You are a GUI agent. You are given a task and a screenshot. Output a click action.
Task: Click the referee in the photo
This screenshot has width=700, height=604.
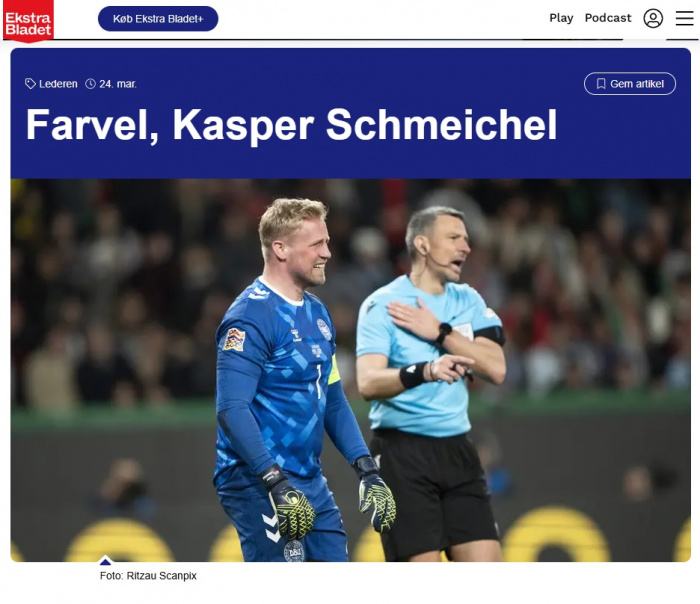click(x=431, y=384)
